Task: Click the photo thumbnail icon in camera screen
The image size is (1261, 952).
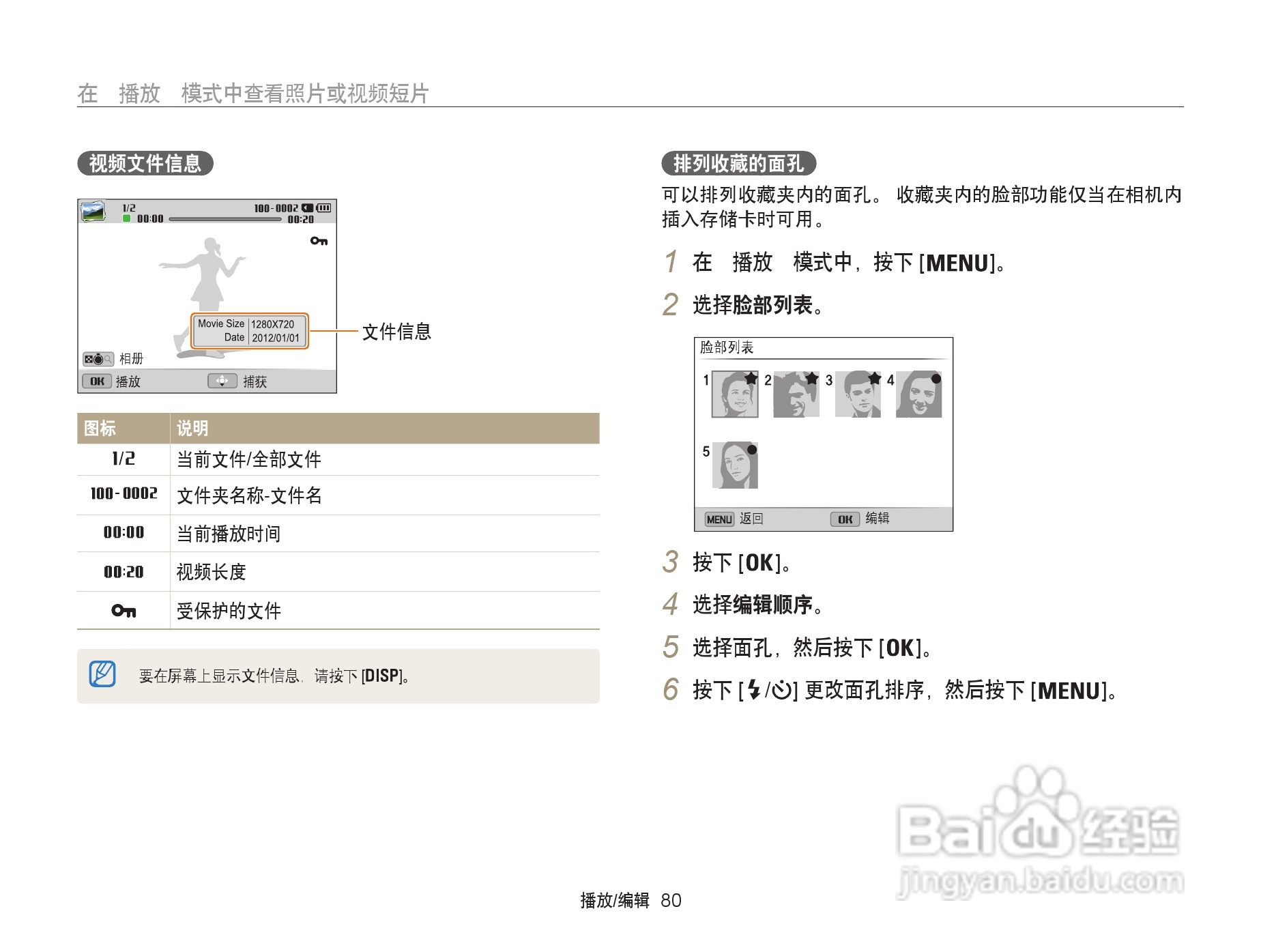Action: click(93, 211)
